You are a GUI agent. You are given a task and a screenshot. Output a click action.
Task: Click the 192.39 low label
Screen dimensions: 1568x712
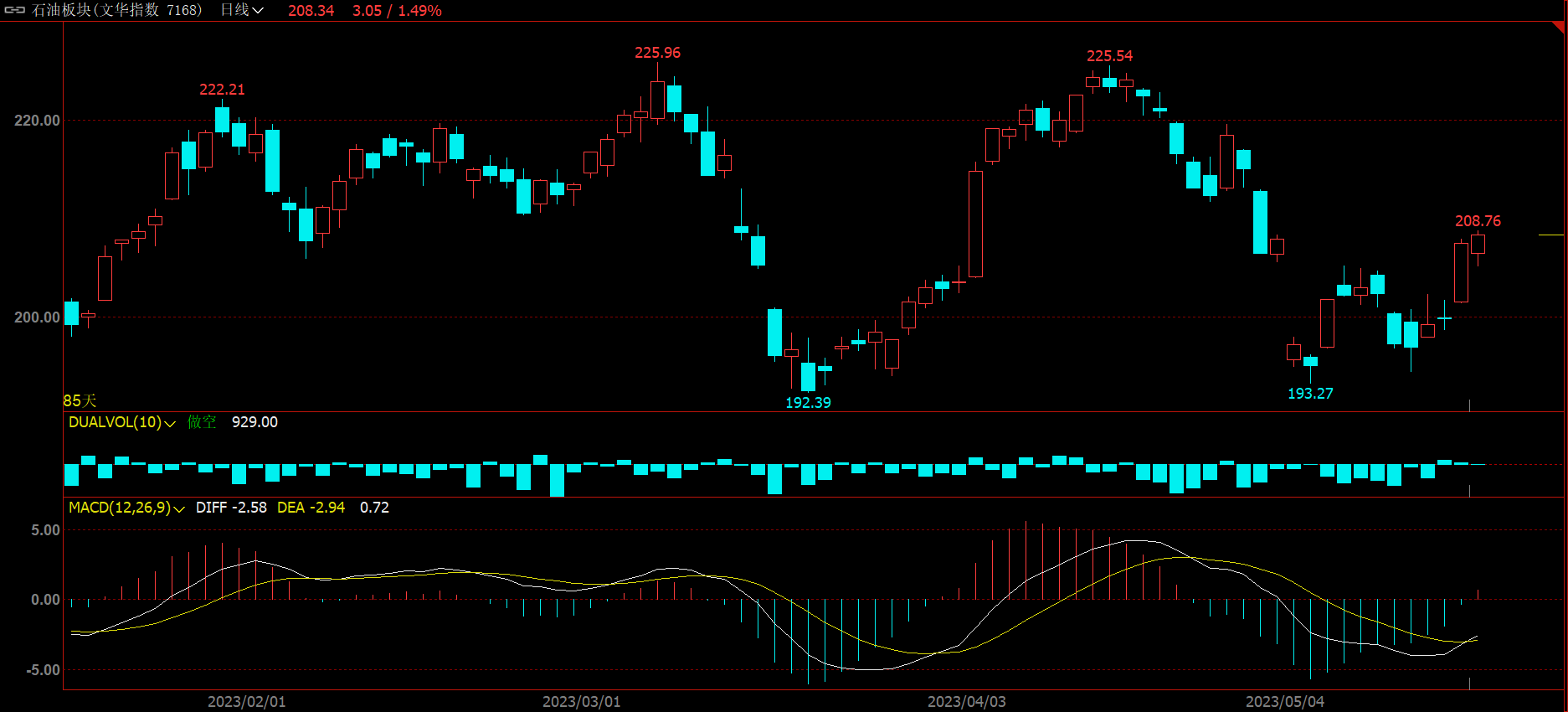(x=808, y=403)
